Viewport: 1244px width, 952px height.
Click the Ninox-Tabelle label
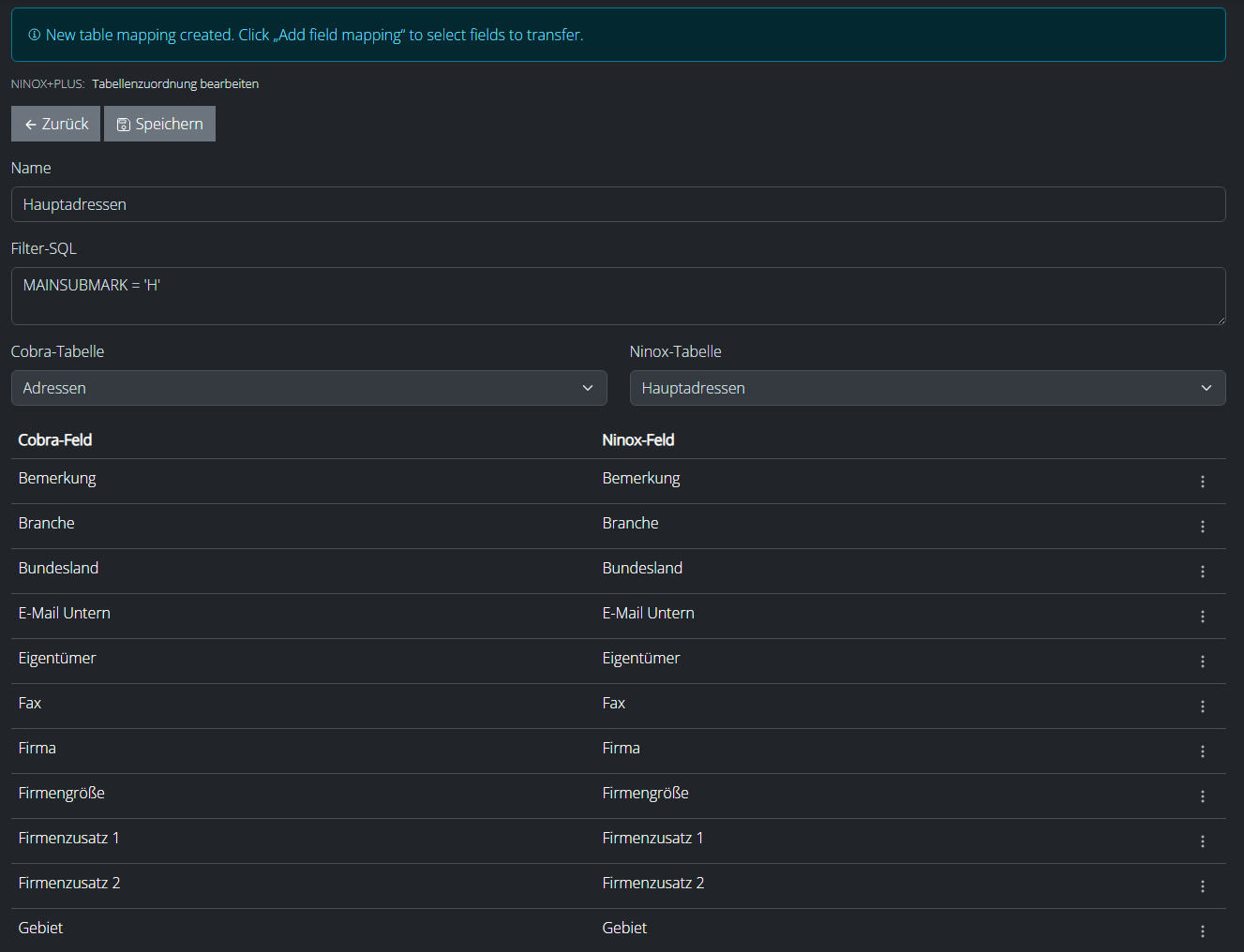point(676,351)
